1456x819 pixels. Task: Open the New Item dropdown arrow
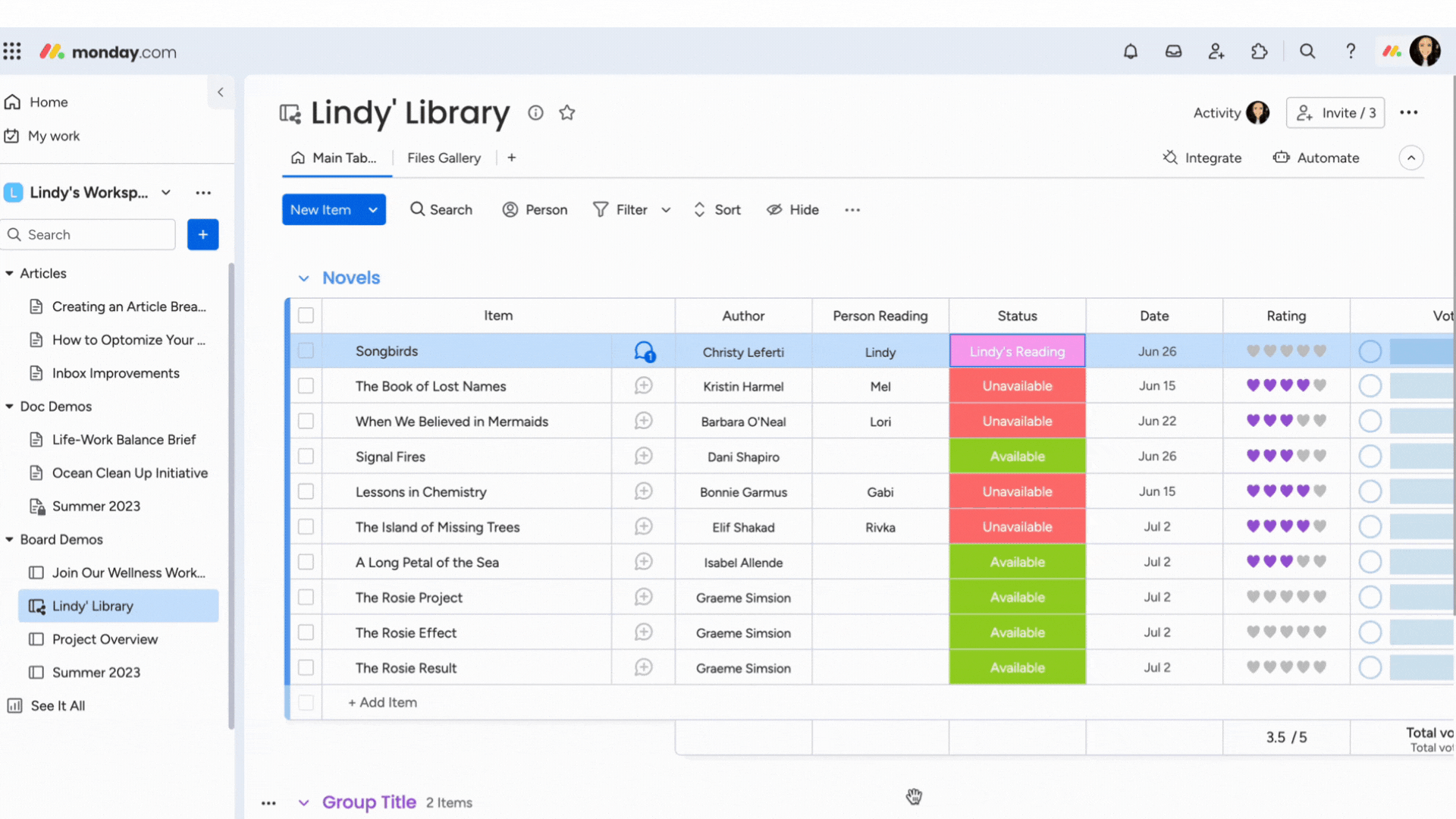click(373, 210)
